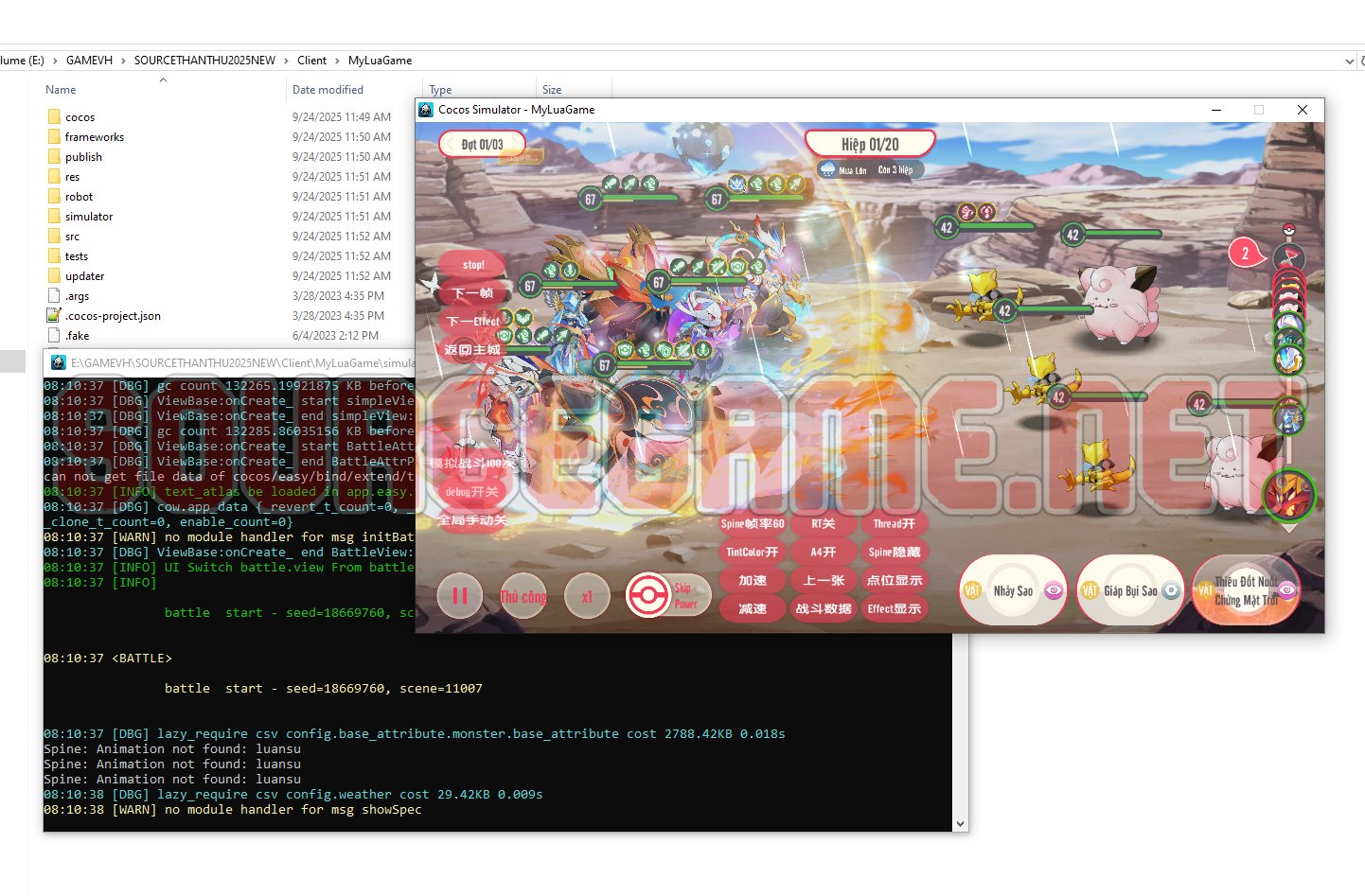The image size is (1365, 896).
Task: Sort files by Date modified column
Action: pos(328,90)
